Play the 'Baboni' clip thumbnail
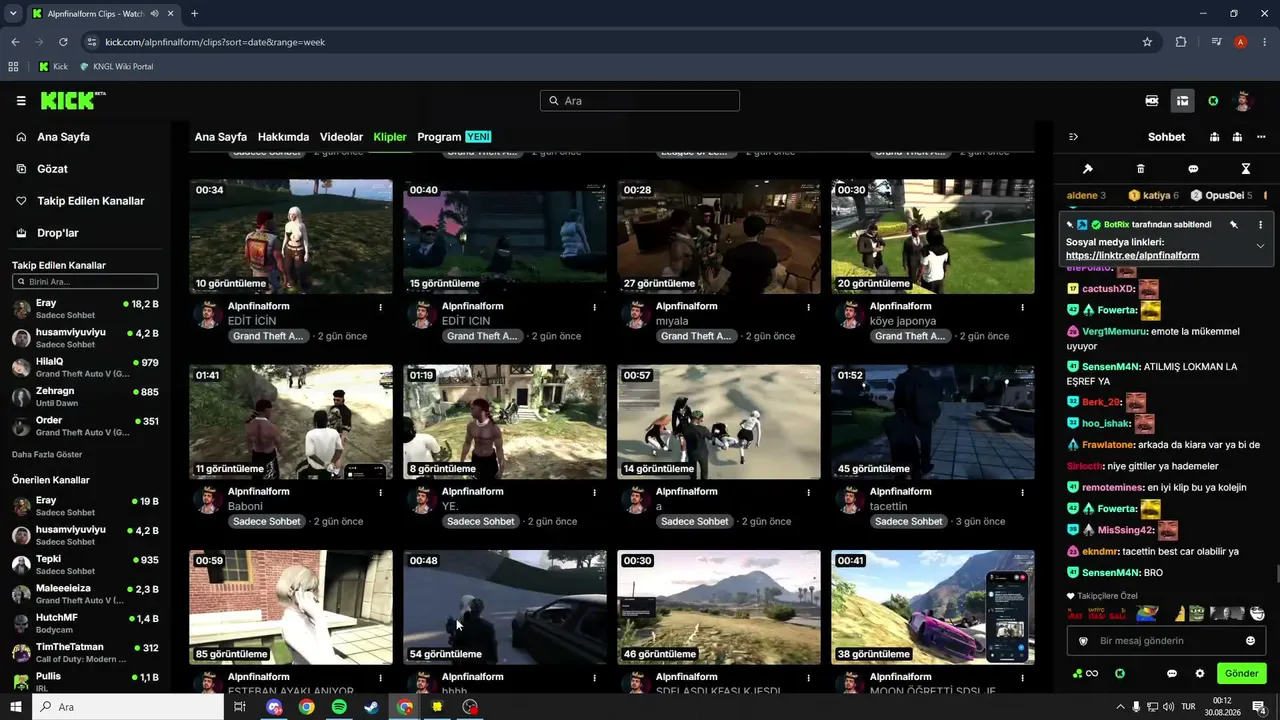The height and width of the screenshot is (720, 1280). tap(291, 422)
